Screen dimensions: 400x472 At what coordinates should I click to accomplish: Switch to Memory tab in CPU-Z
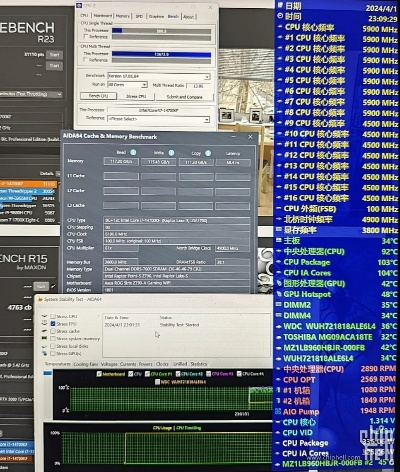tap(123, 16)
